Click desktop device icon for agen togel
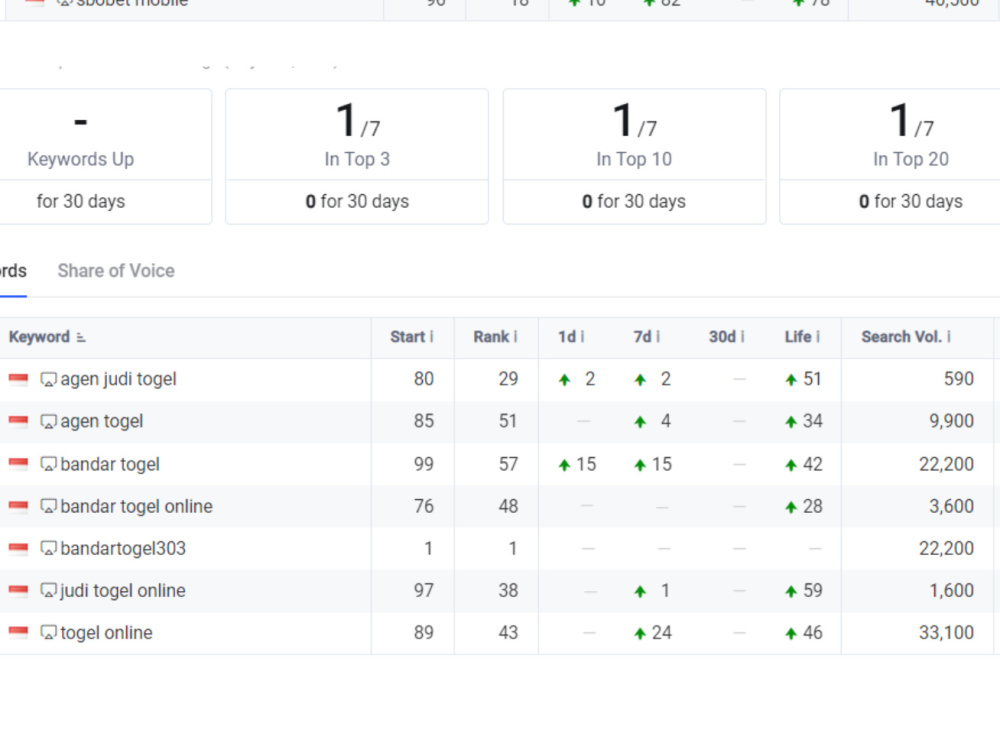 [48, 422]
